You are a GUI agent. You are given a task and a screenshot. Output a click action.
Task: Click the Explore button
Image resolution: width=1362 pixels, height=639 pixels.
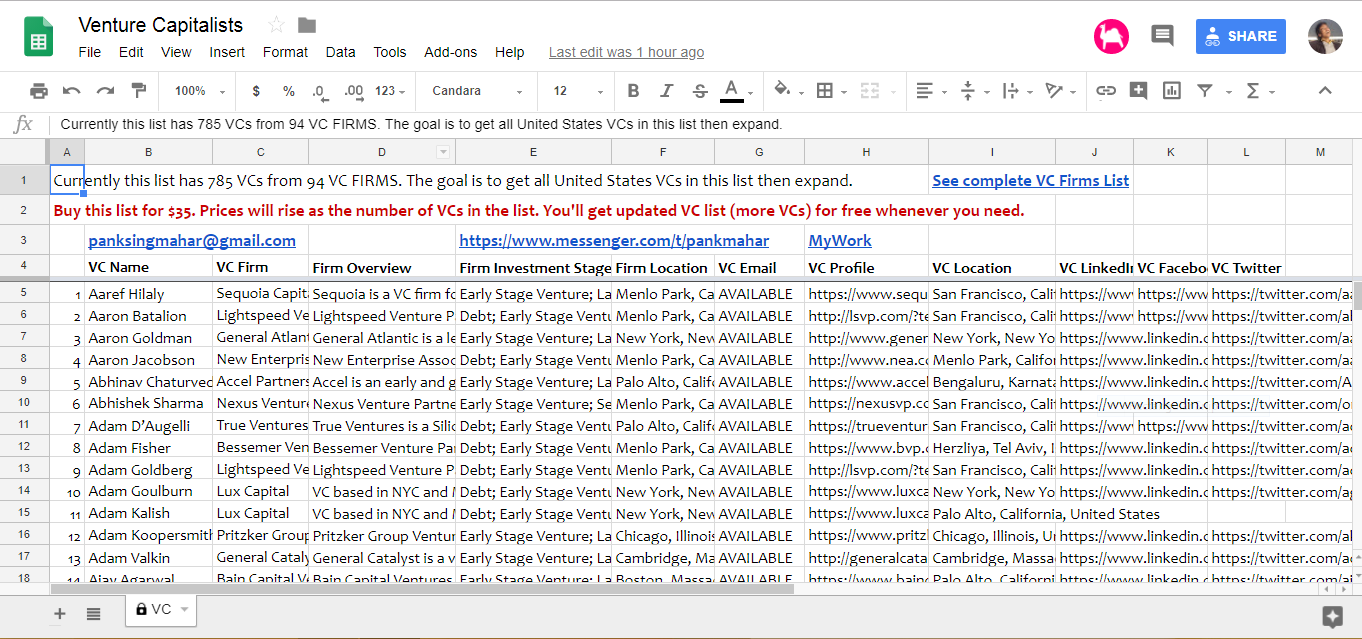point(1331,616)
